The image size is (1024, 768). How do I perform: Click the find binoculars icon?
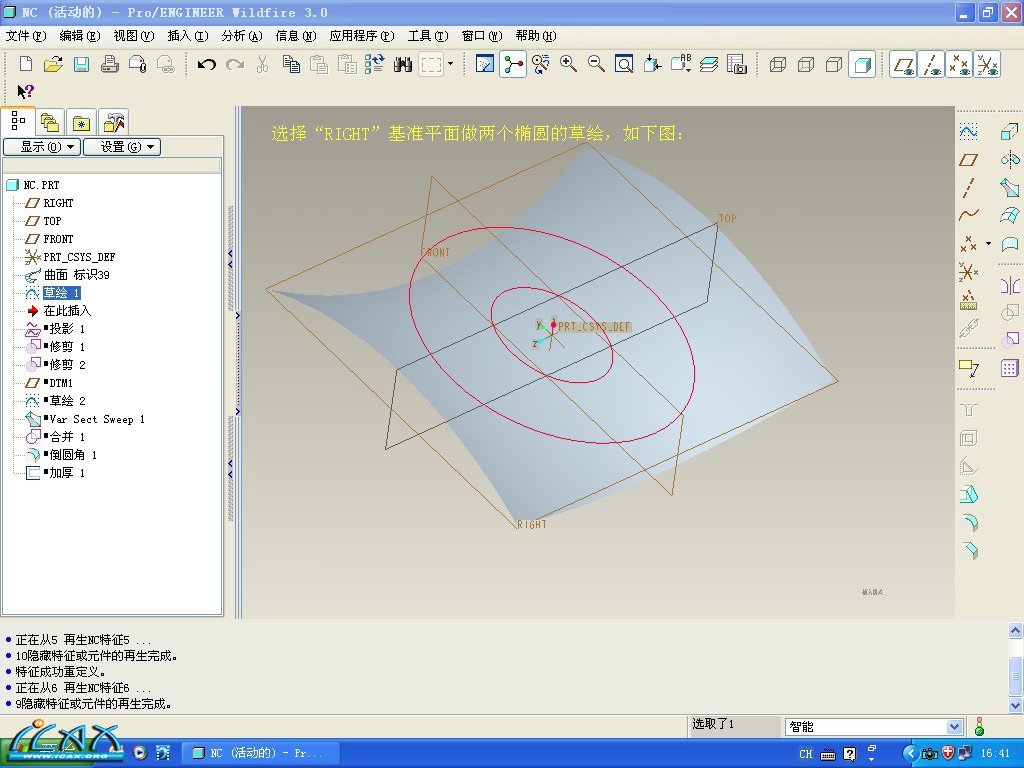coord(403,64)
